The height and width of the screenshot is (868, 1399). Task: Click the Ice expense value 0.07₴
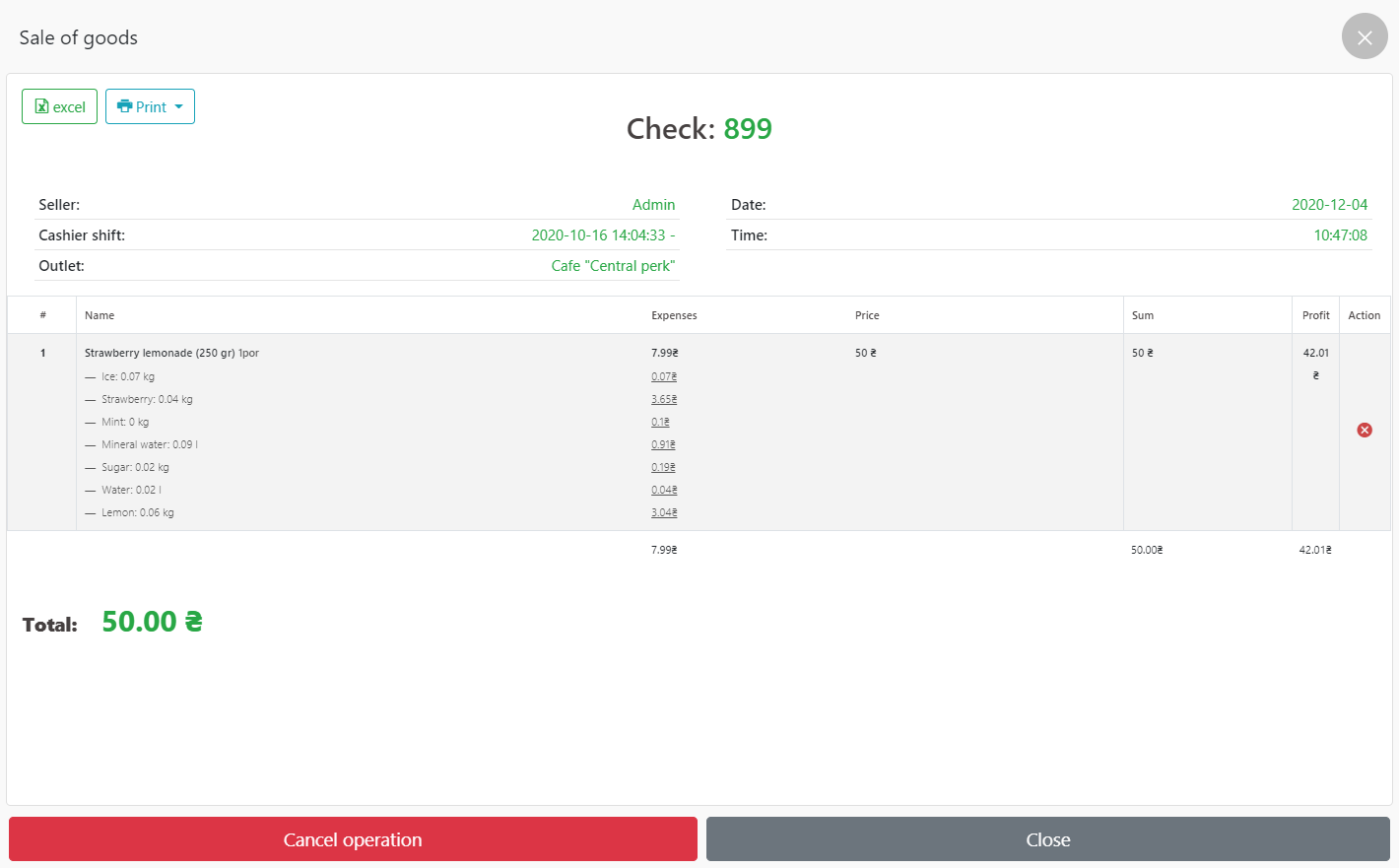[x=664, y=377]
